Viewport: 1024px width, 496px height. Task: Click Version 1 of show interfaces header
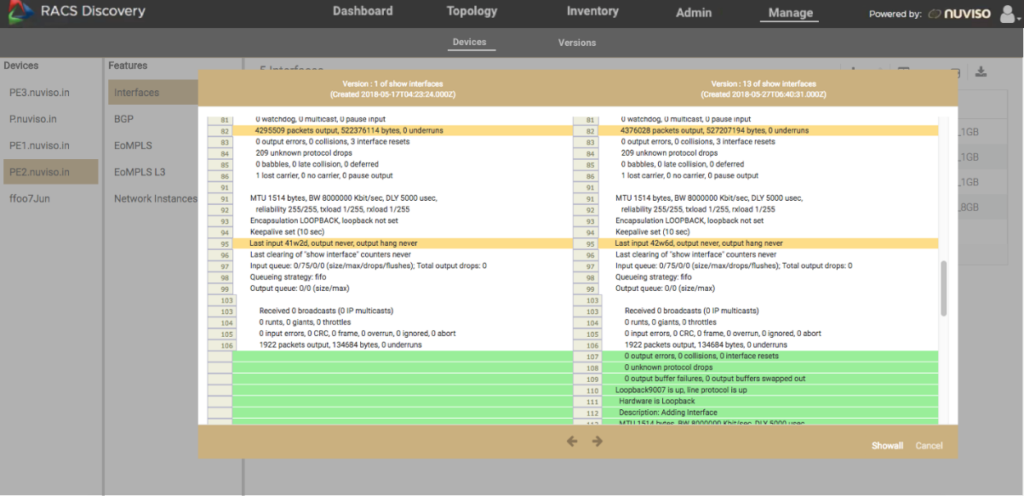point(392,89)
